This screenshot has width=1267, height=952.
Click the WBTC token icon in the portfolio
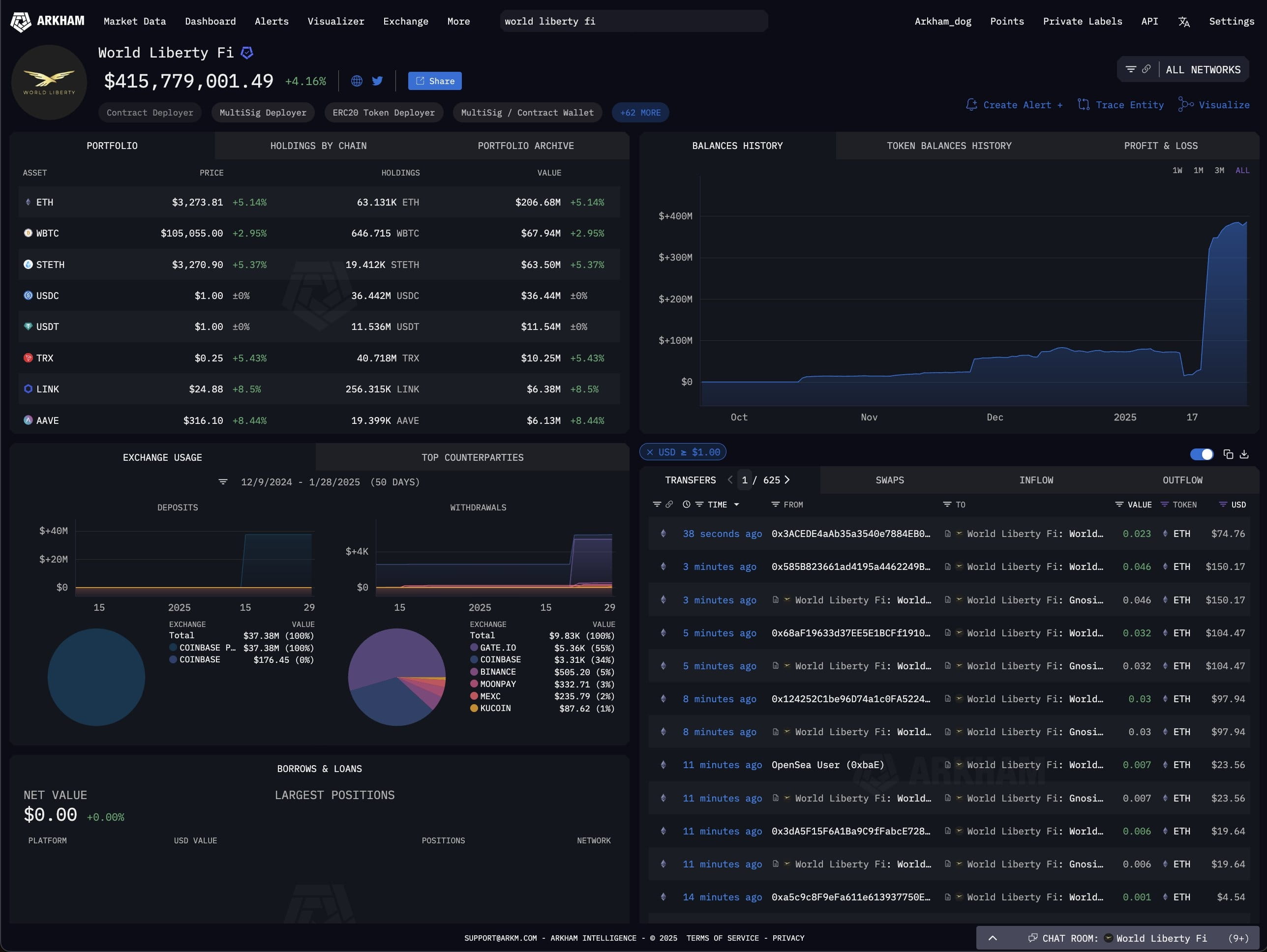(x=28, y=233)
